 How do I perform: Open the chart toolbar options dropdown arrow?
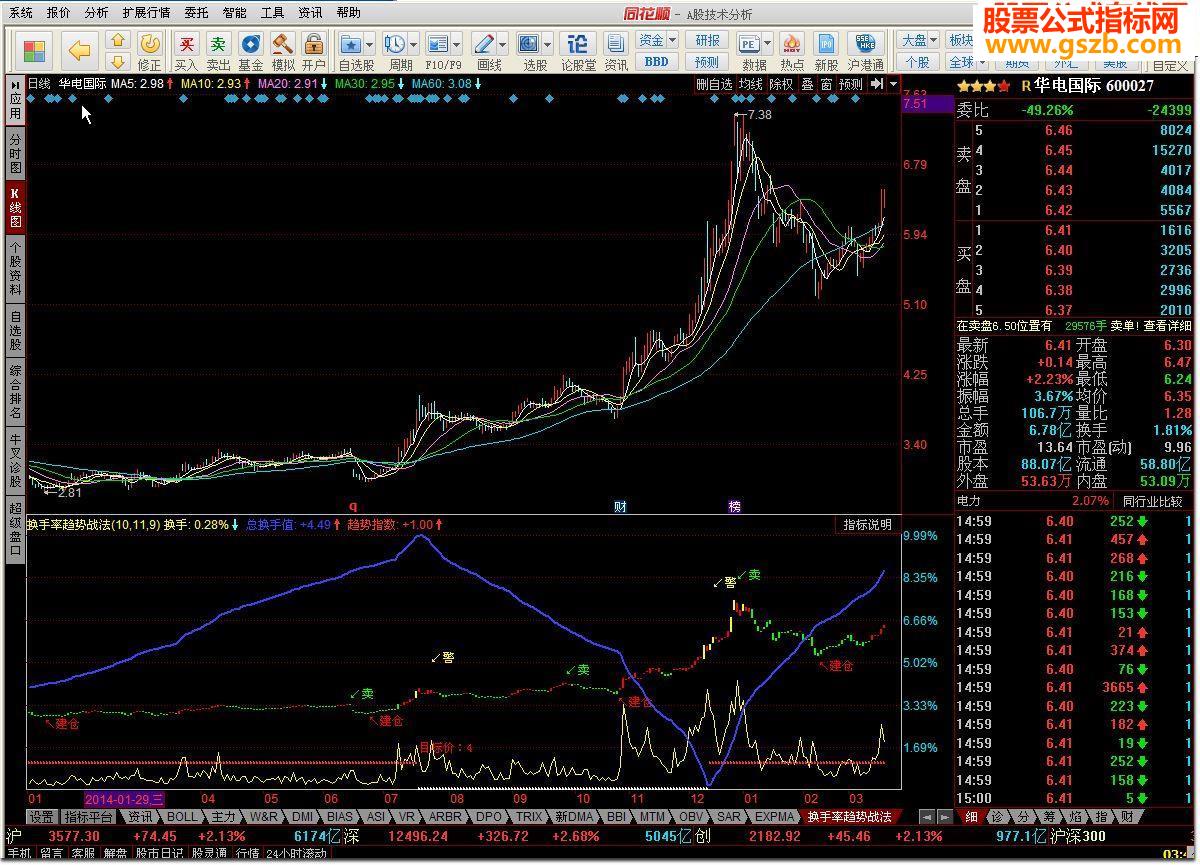(894, 84)
